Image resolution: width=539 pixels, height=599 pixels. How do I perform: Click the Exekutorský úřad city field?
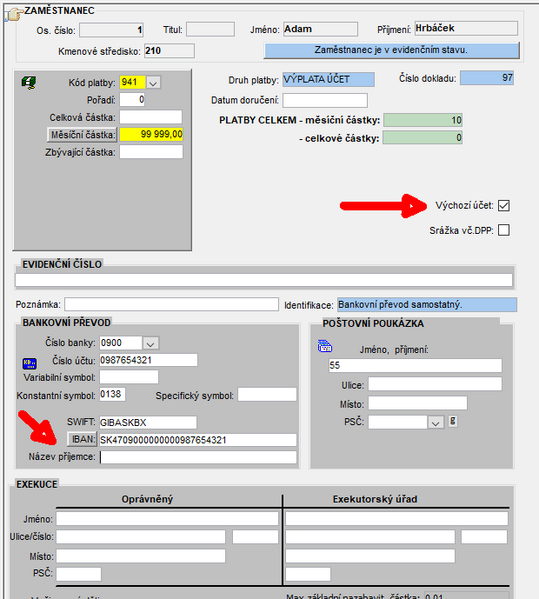(x=370, y=556)
